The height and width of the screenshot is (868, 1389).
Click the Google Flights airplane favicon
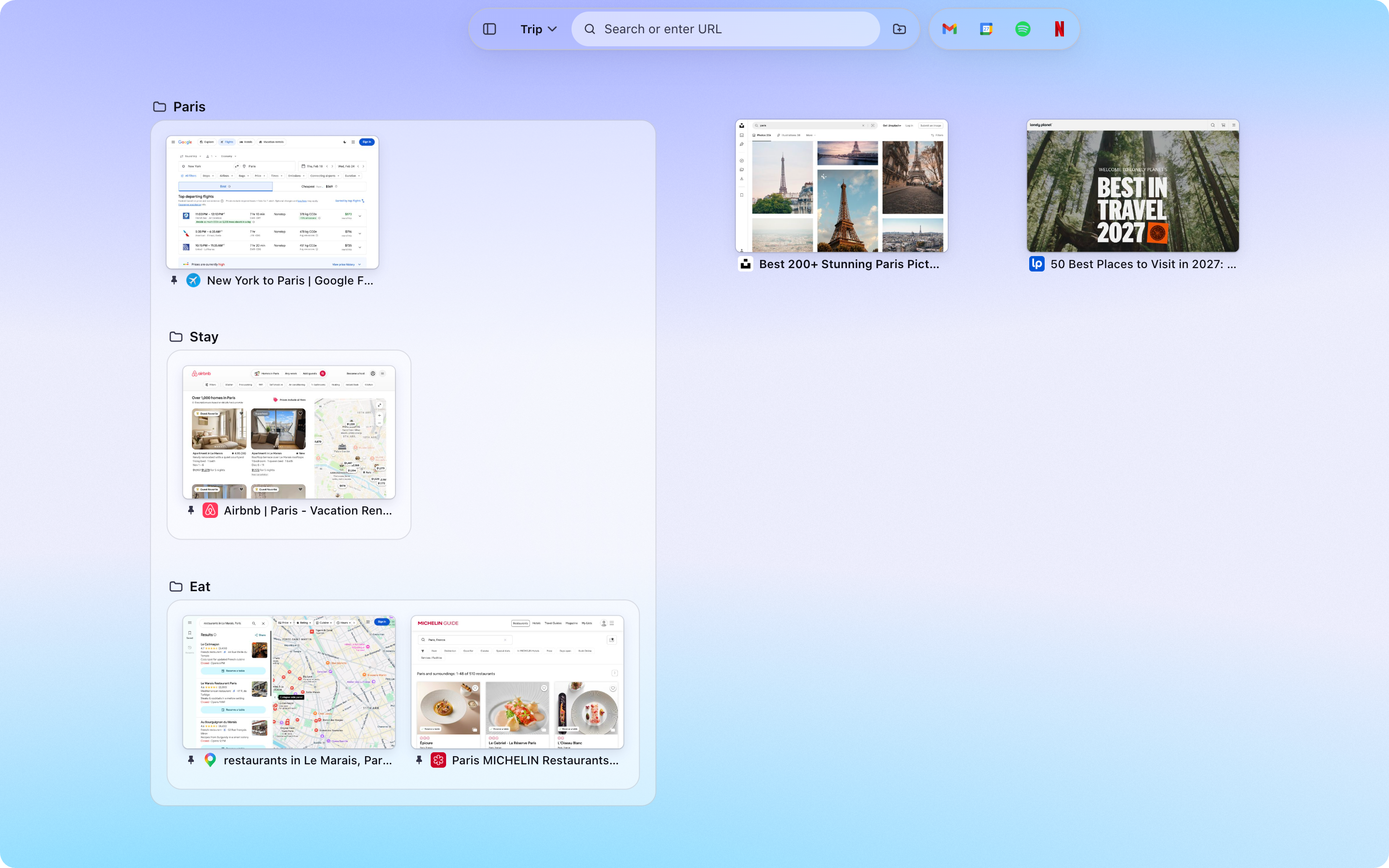[193, 281]
